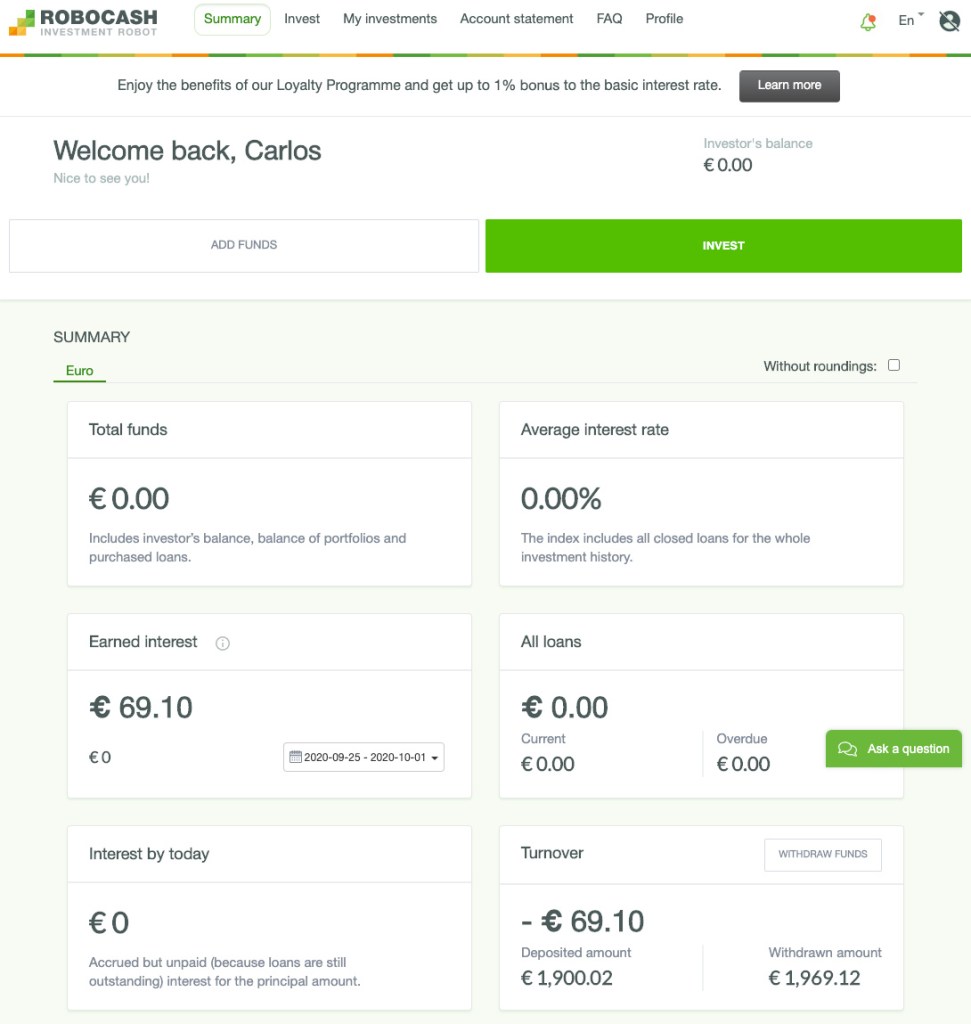Open the Ask a question widget
Image resolution: width=971 pixels, height=1024 pixels.
[x=893, y=748]
